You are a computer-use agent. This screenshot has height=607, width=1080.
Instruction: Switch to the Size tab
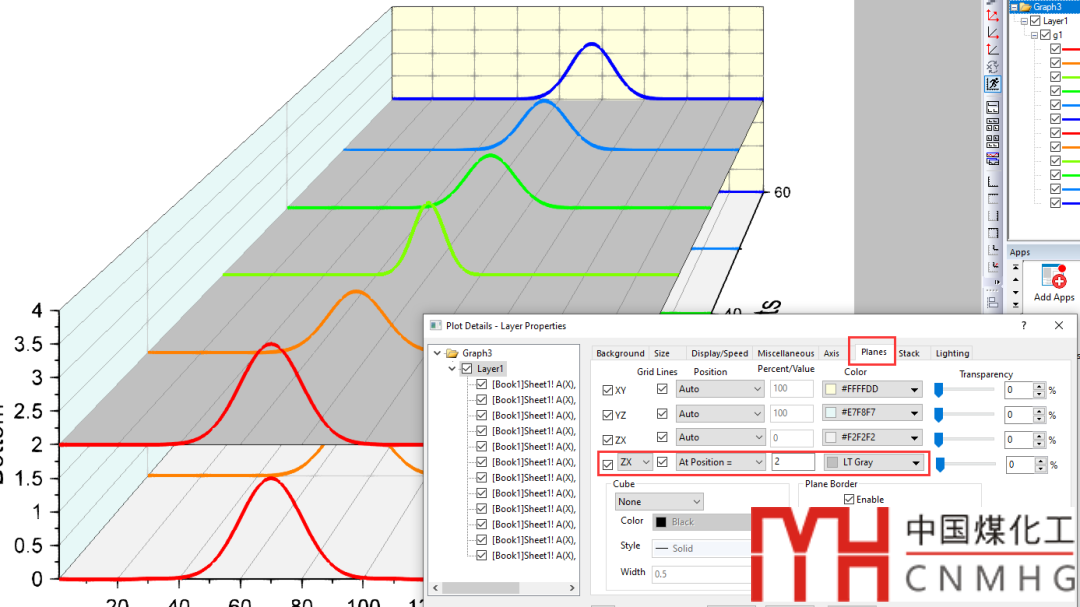(x=662, y=353)
